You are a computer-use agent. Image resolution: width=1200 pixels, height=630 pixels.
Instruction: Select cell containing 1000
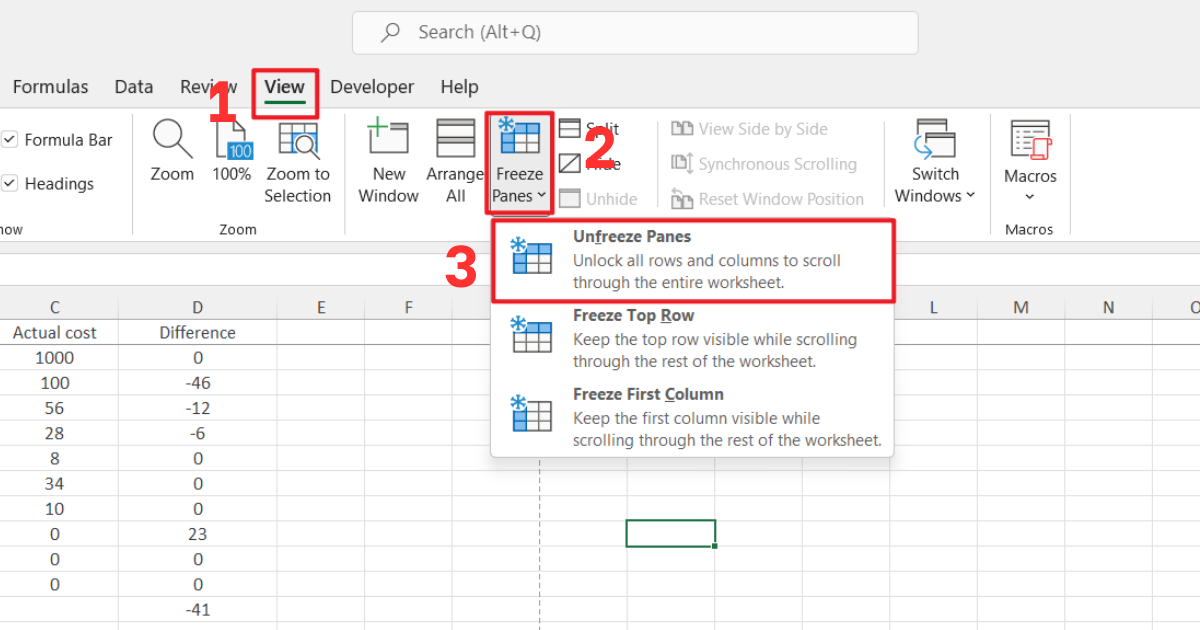click(x=55, y=358)
